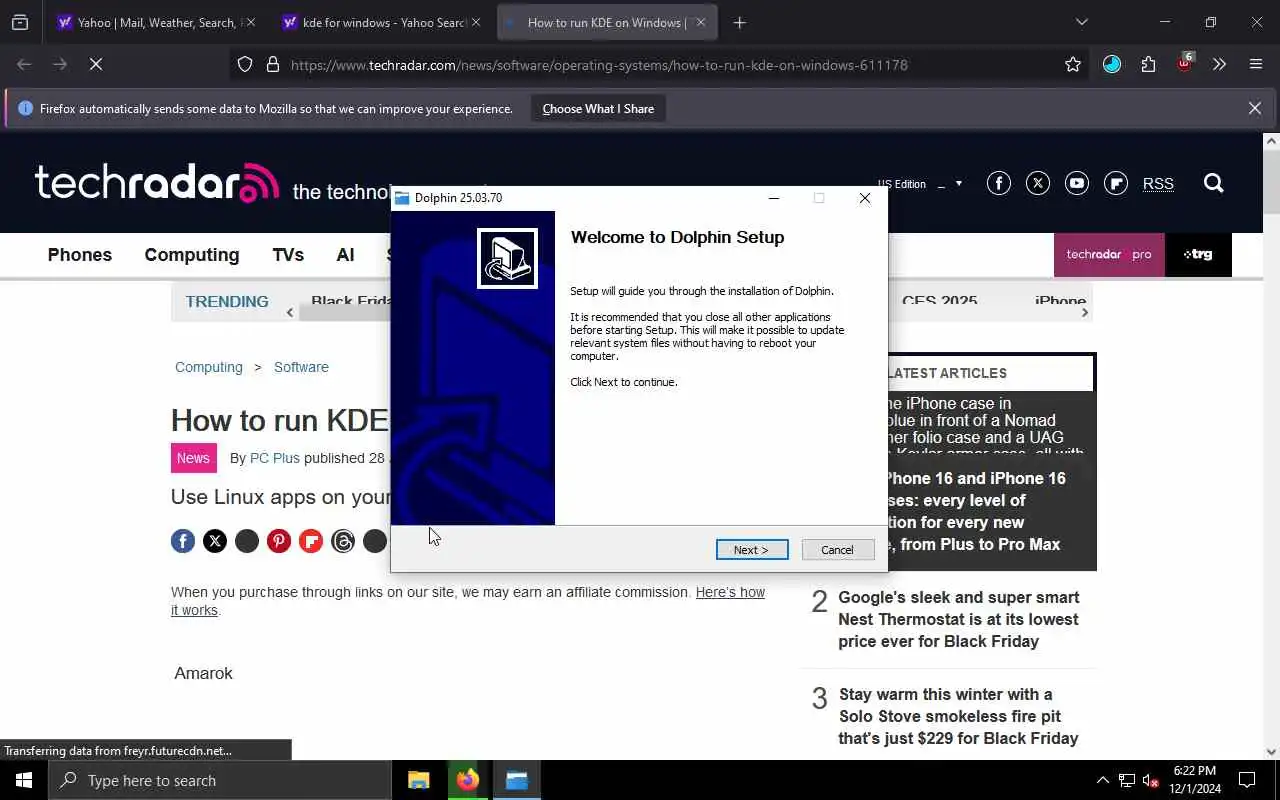Switch to kde for windows Yahoo Search tab

point(381,22)
